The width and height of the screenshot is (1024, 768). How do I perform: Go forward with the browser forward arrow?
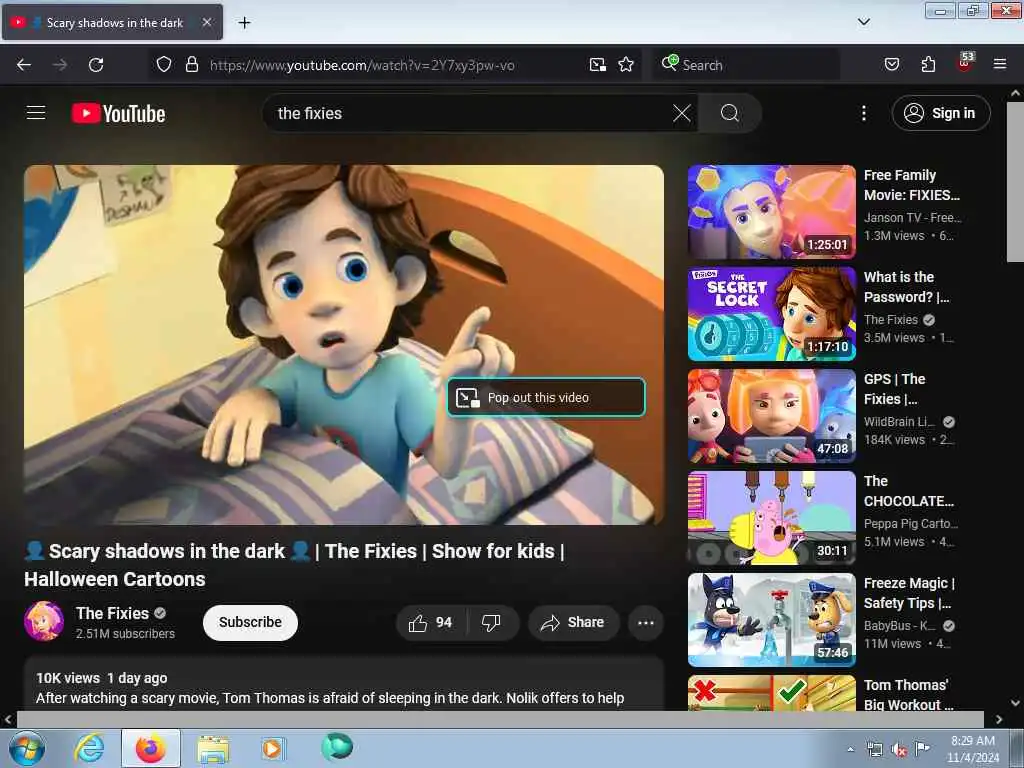(x=60, y=65)
